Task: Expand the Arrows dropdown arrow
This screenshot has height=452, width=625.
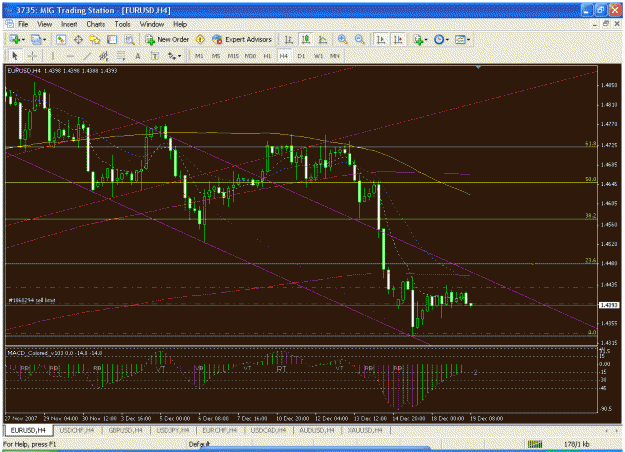Action: click(180, 56)
